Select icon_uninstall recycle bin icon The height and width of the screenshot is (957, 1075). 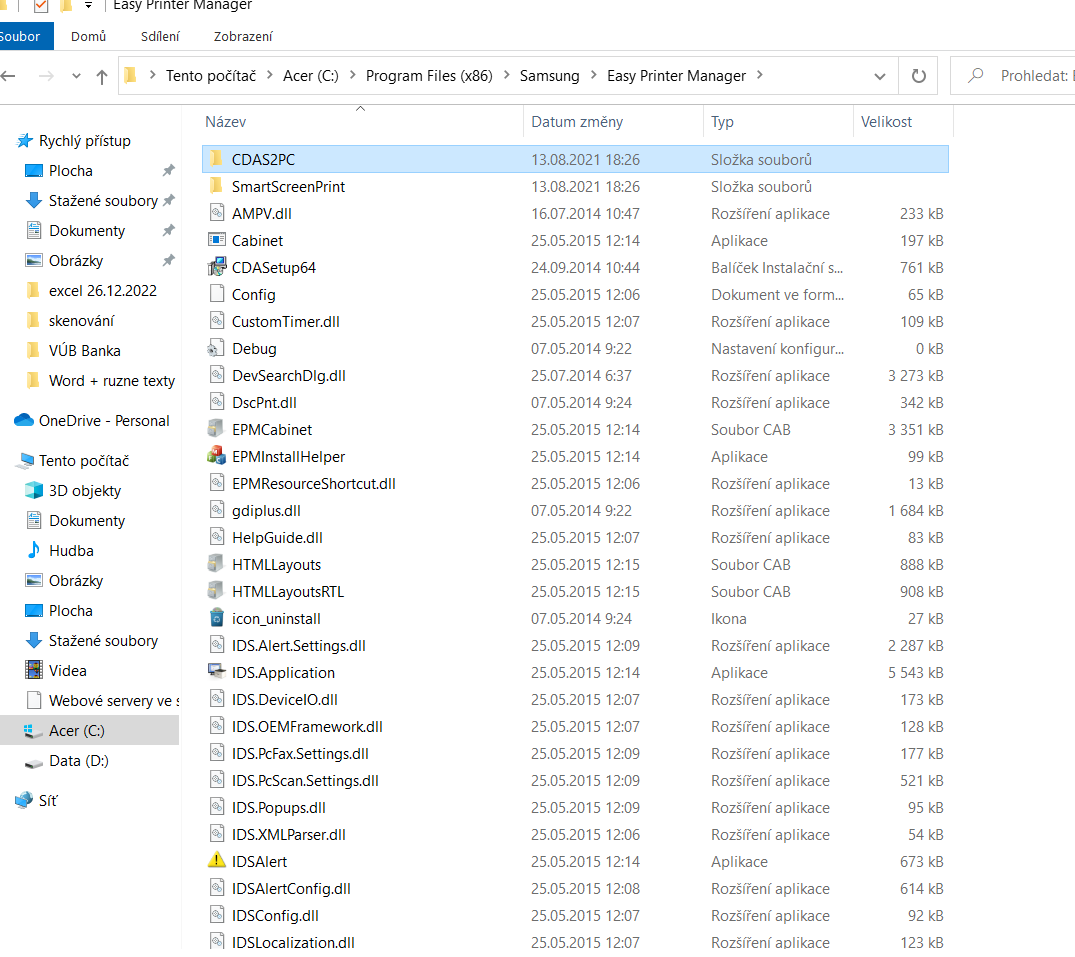[217, 618]
